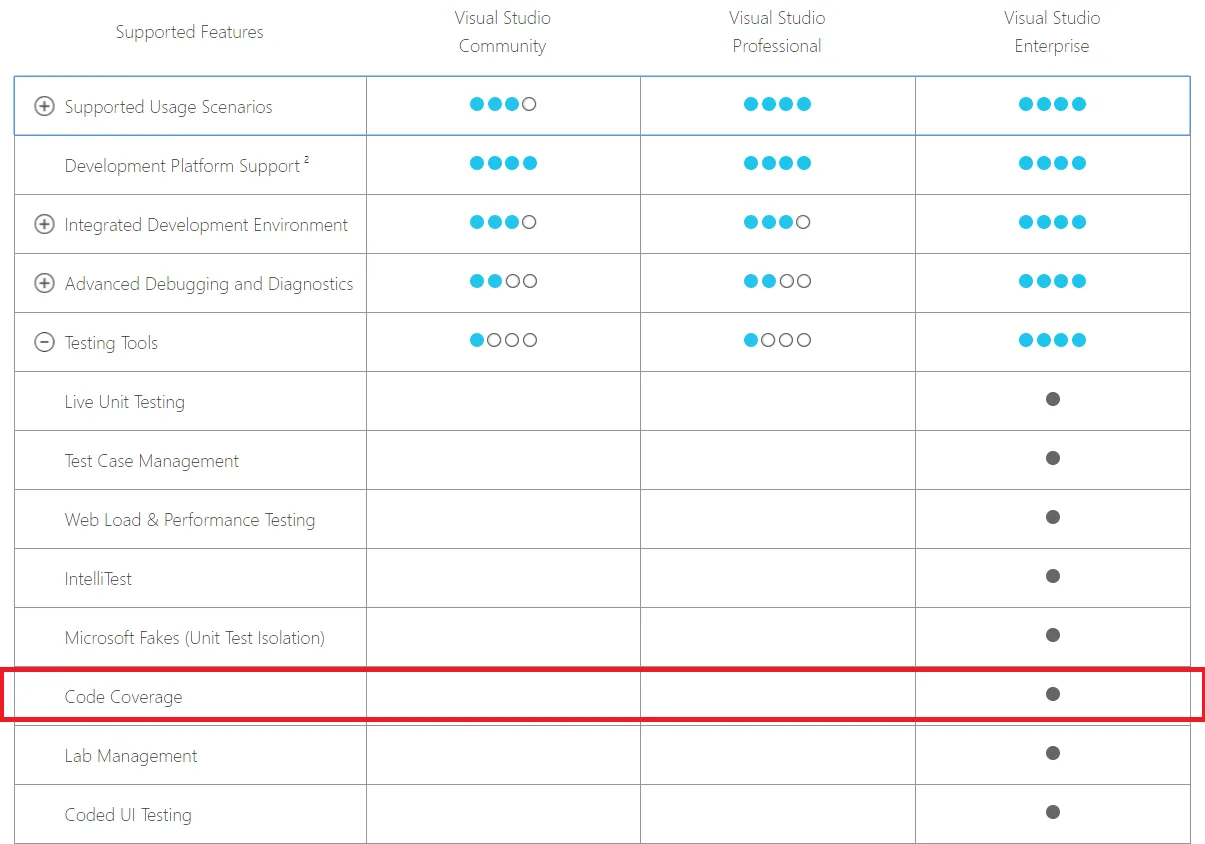Click the Test Case Management label
Screen dimensions: 1205x844
(152, 461)
